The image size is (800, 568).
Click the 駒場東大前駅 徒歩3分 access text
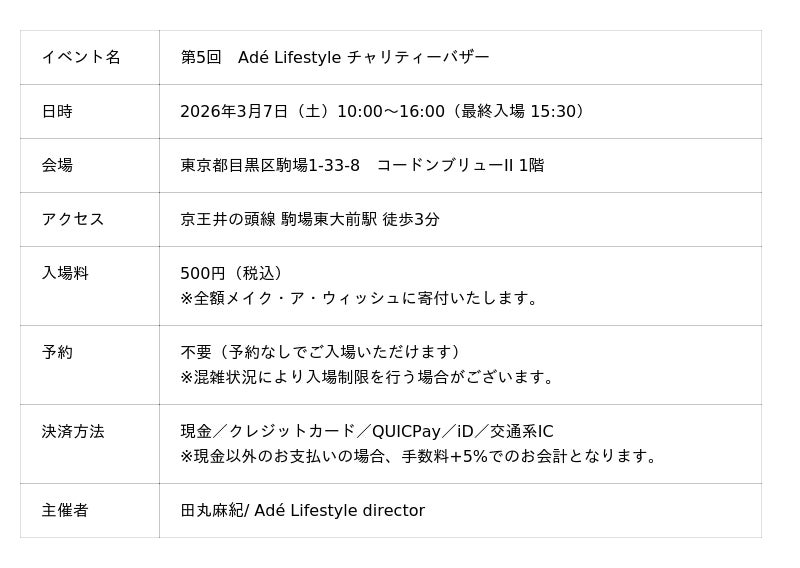point(360,219)
